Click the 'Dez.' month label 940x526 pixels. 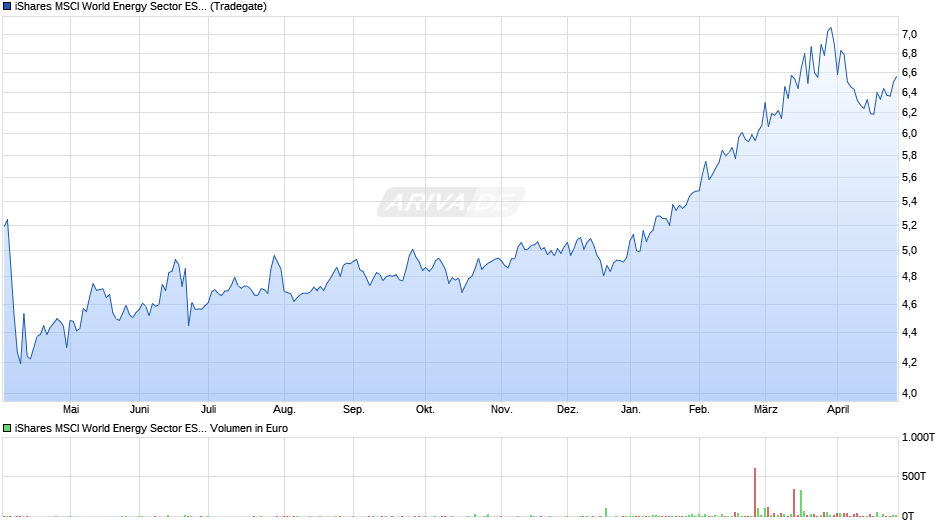click(568, 409)
